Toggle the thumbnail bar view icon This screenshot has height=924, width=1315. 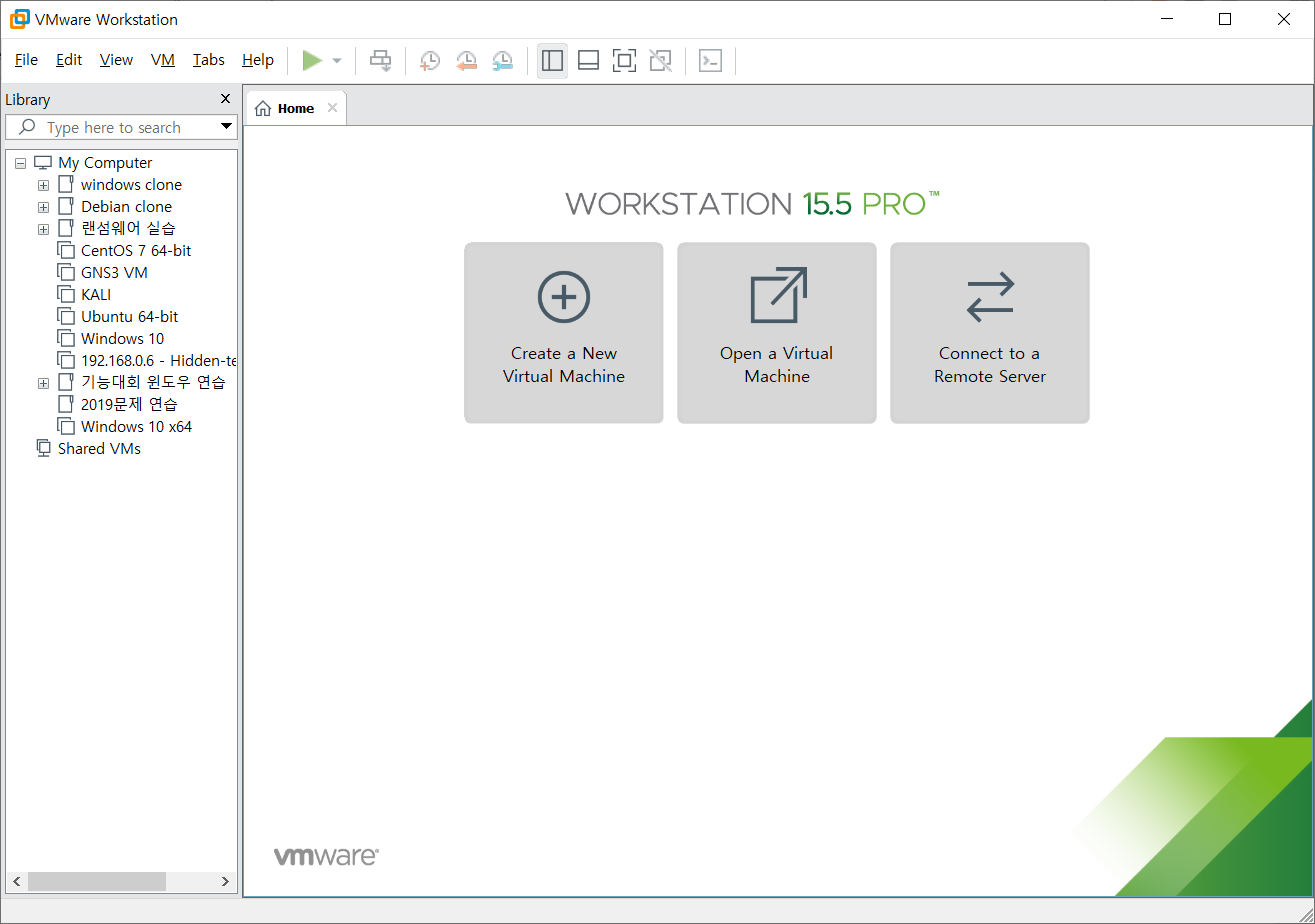pyautogui.click(x=589, y=61)
